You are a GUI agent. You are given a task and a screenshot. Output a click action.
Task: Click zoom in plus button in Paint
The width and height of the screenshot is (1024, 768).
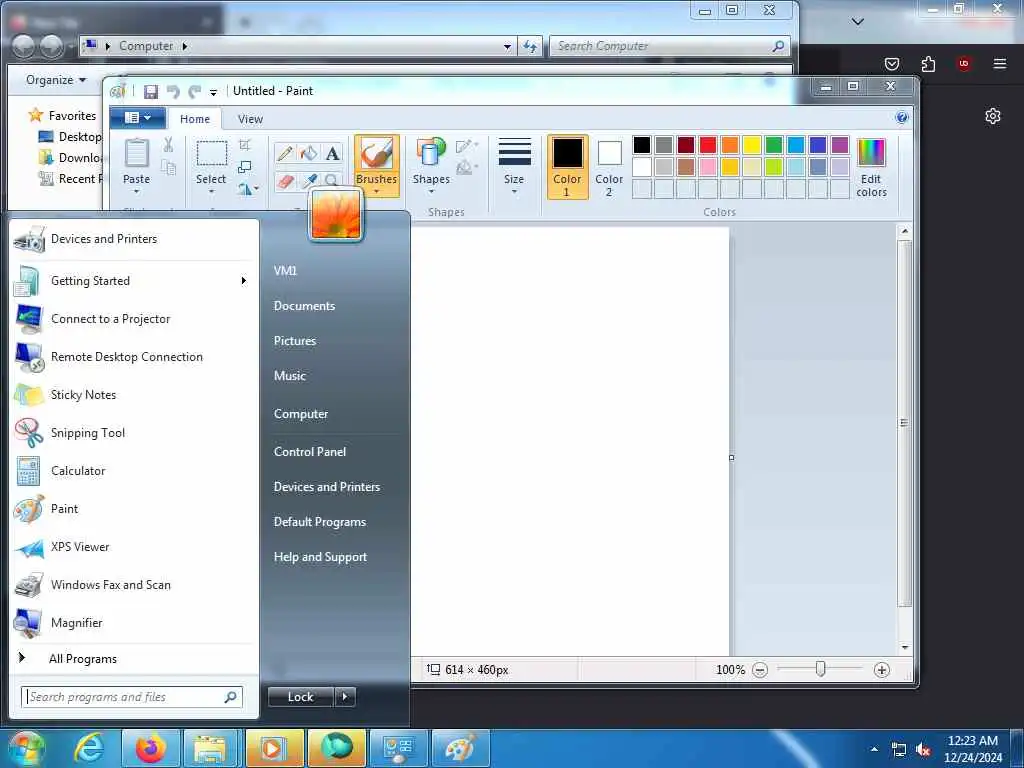click(882, 670)
